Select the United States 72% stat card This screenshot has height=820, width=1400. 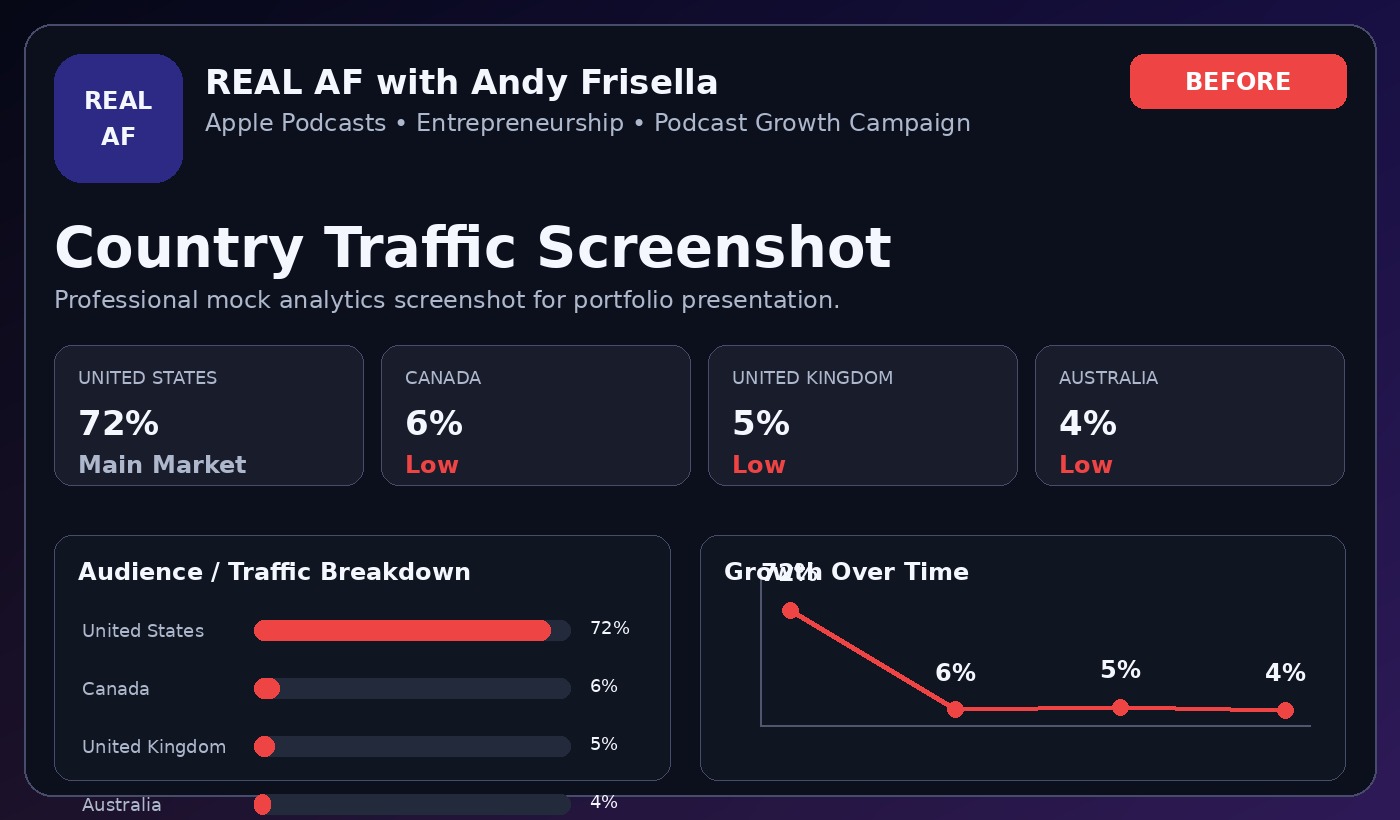coord(209,415)
